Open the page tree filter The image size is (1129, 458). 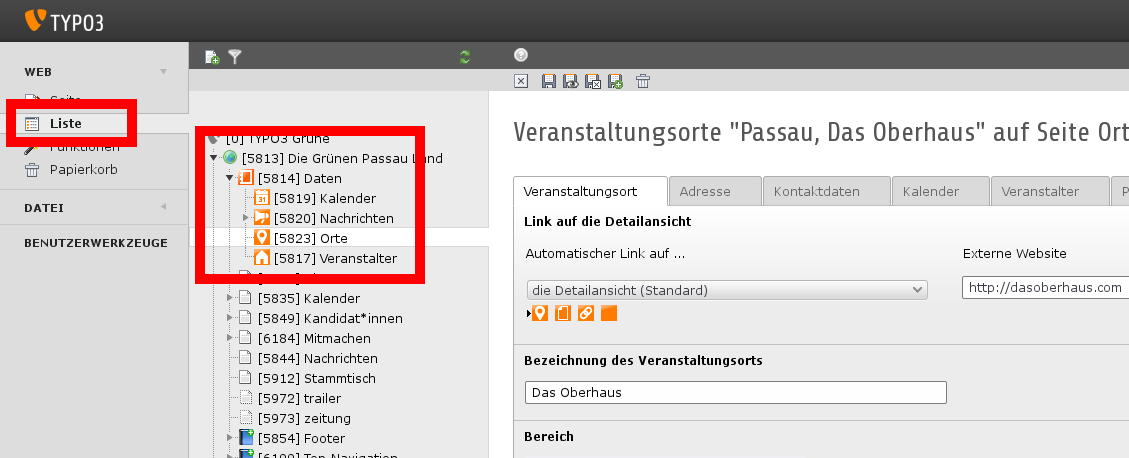click(235, 57)
